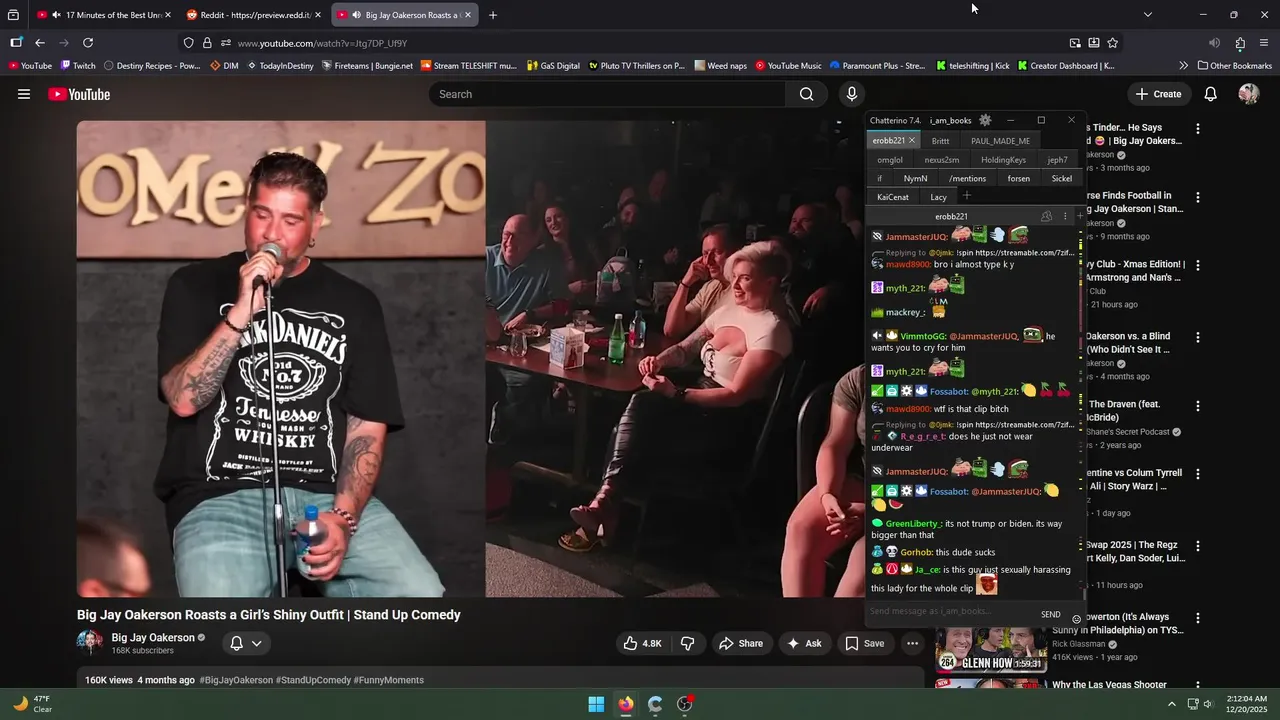
Task: Click the YouTube logo
Action: coord(79,94)
